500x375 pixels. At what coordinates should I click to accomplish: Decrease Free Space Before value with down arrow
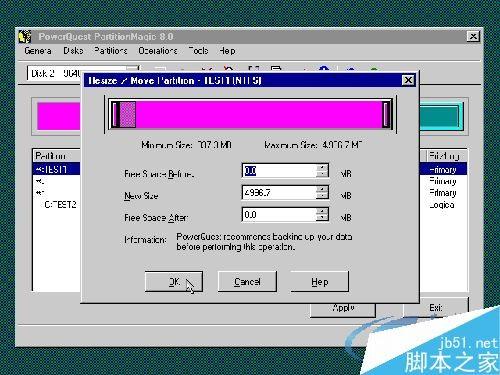(x=322, y=174)
